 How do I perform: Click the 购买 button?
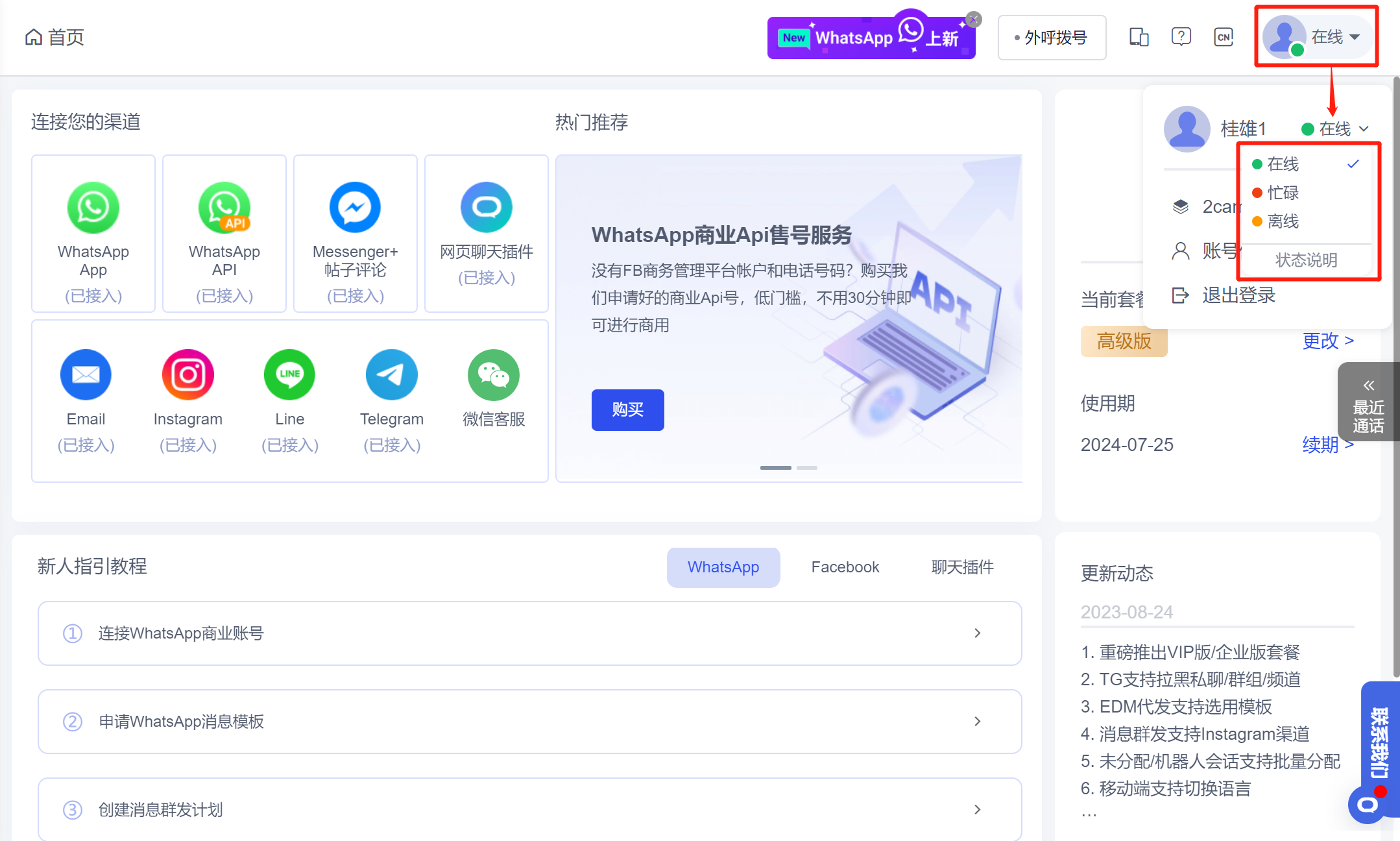tap(627, 410)
